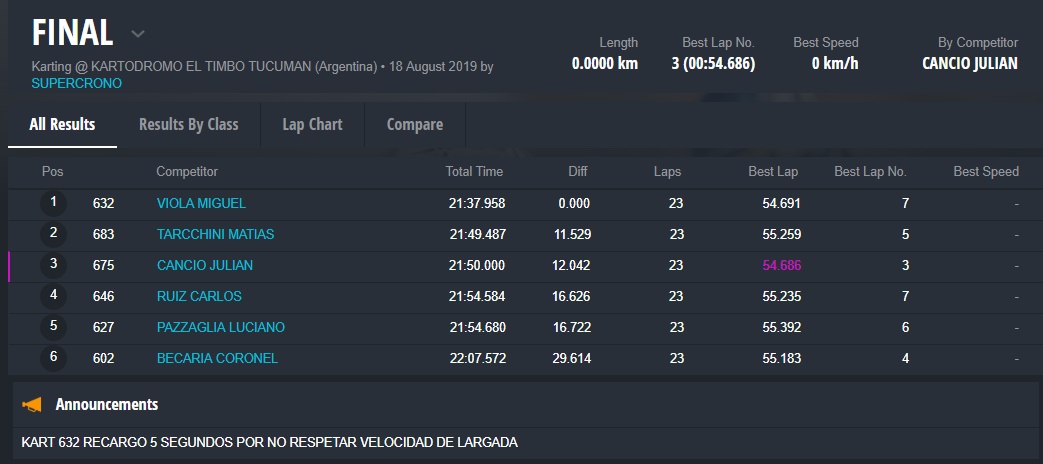Click the megaphone Announcements icon
The height and width of the screenshot is (464, 1043).
(32, 405)
